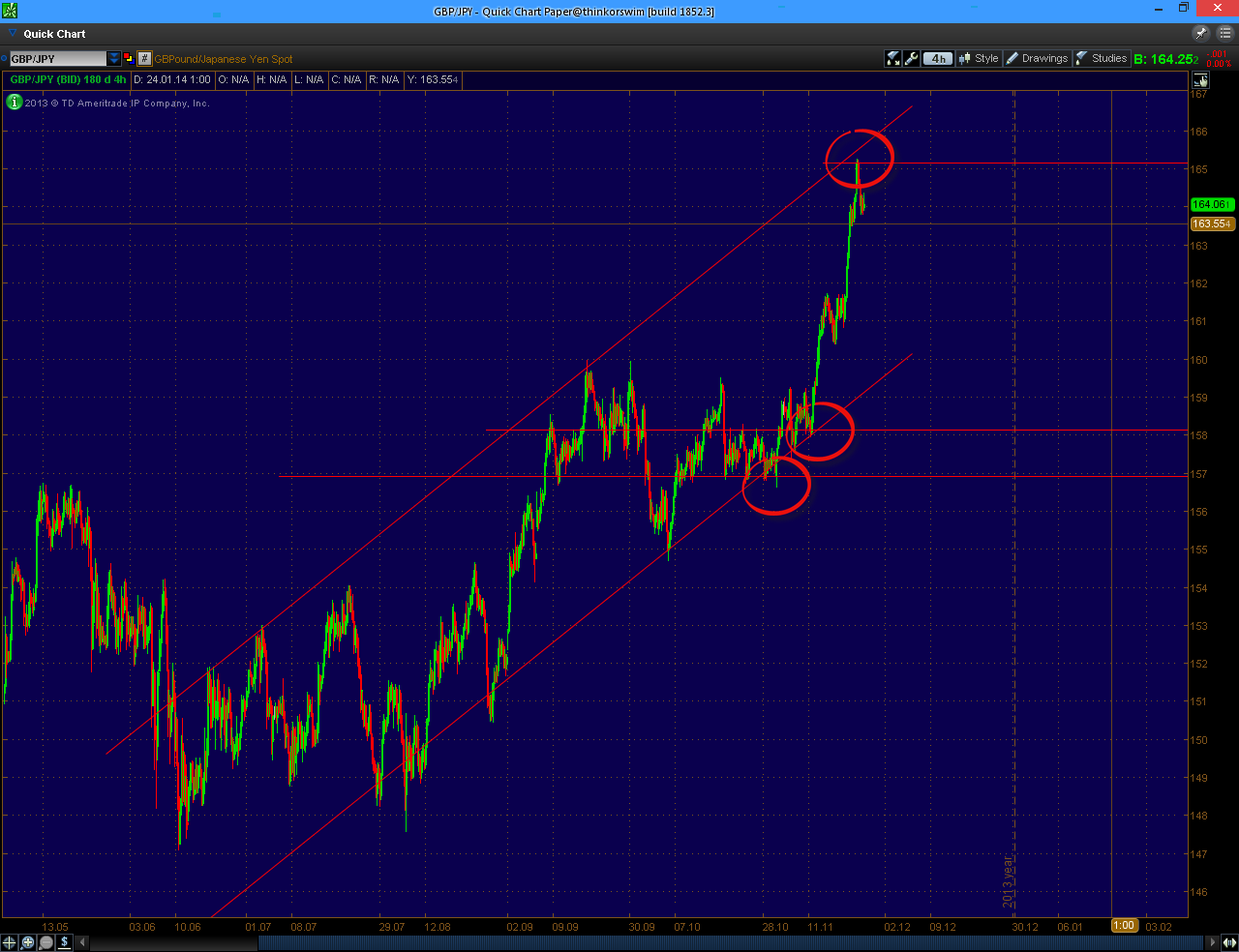Open the Studies menu

(1102, 59)
